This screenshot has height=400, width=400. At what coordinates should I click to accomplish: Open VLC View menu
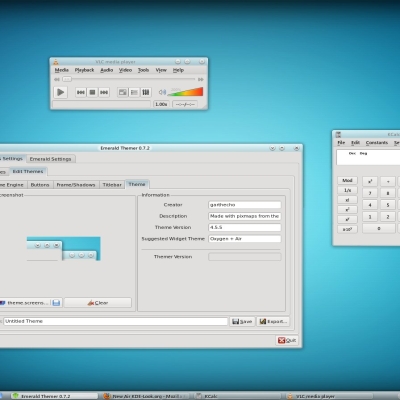click(161, 70)
